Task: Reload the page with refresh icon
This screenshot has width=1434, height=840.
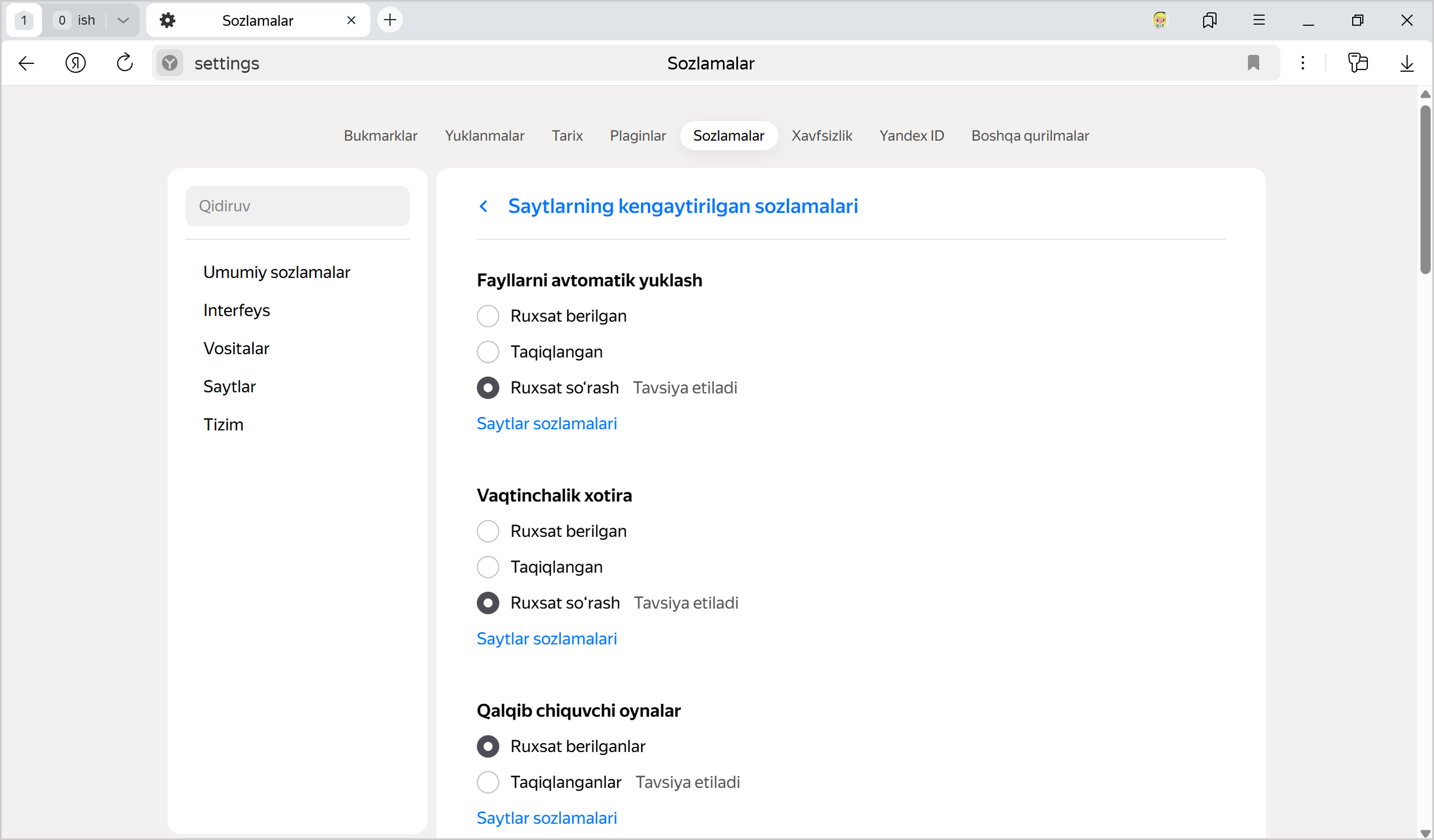Action: (124, 63)
